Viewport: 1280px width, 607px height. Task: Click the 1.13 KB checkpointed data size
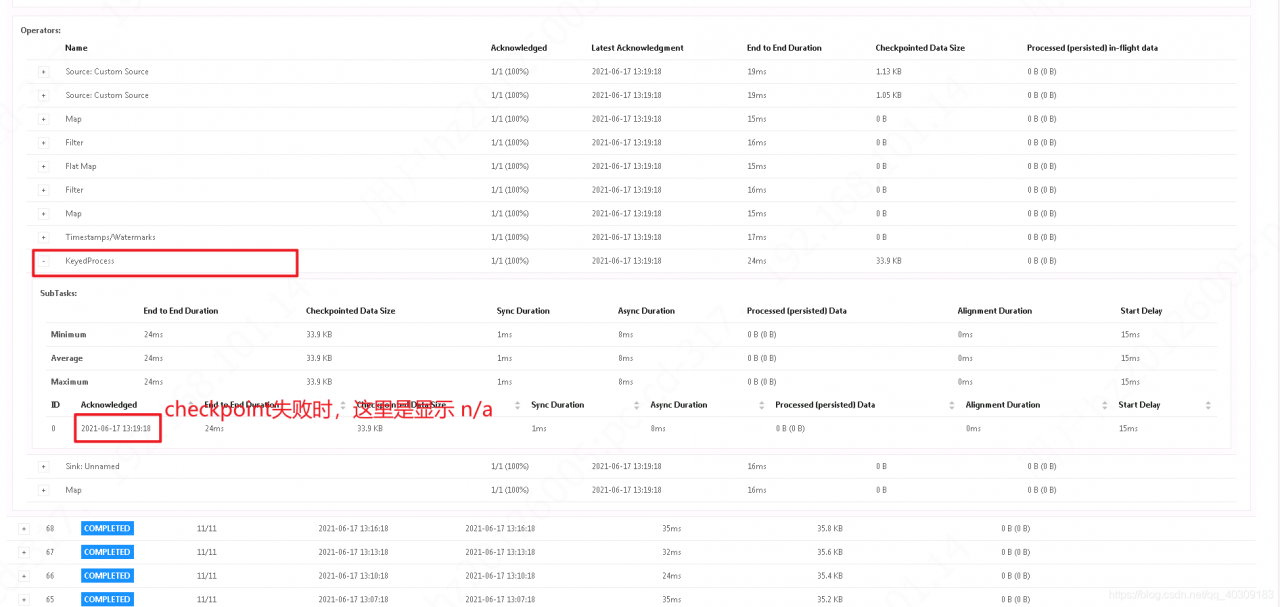pos(889,72)
